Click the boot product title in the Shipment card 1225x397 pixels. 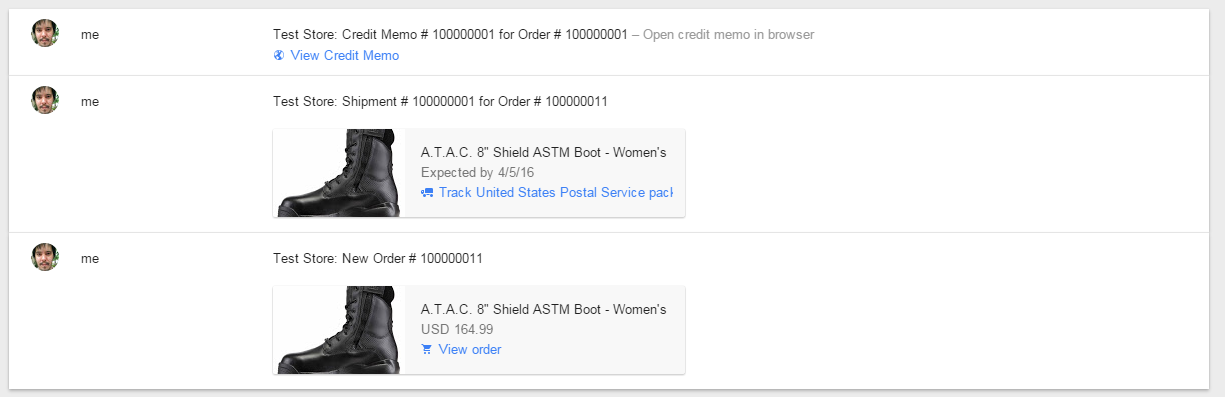coord(543,152)
